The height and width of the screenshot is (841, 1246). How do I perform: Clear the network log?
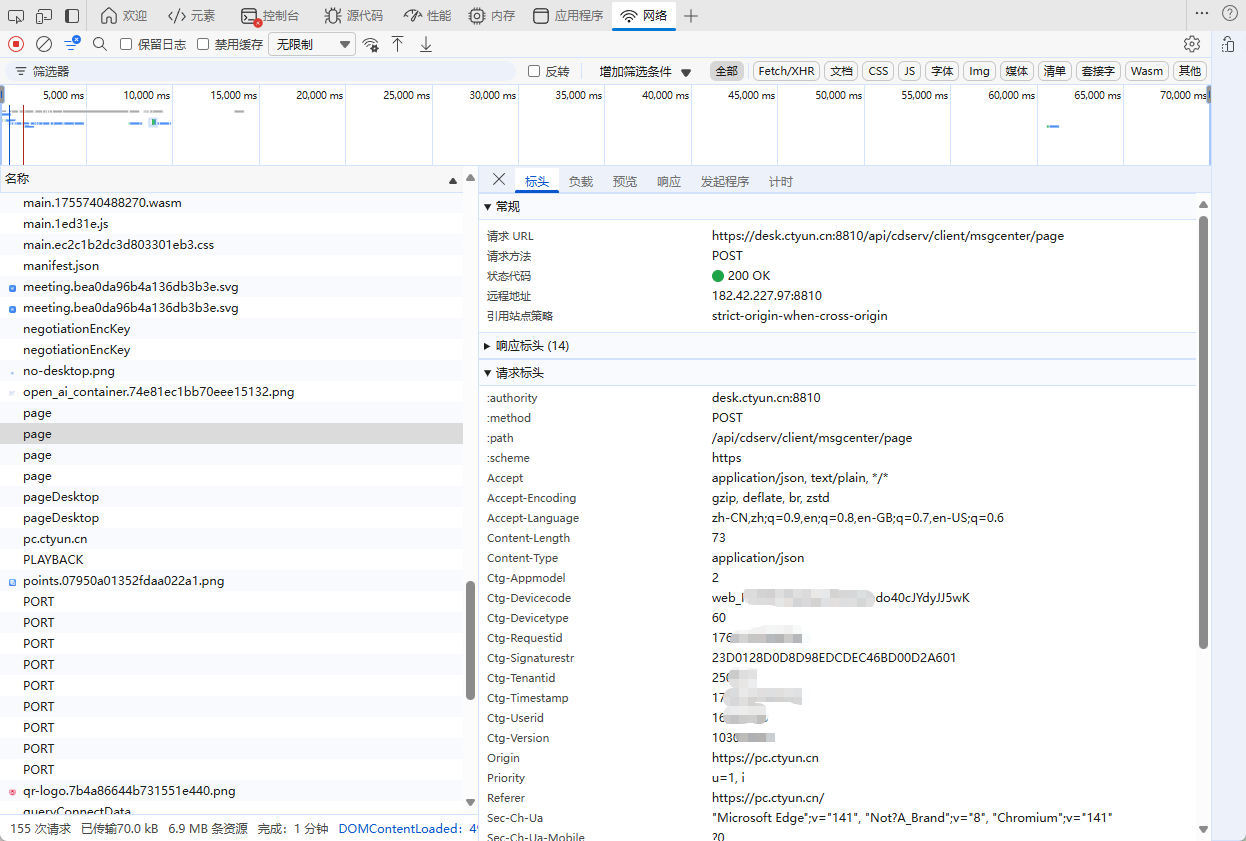pos(44,44)
